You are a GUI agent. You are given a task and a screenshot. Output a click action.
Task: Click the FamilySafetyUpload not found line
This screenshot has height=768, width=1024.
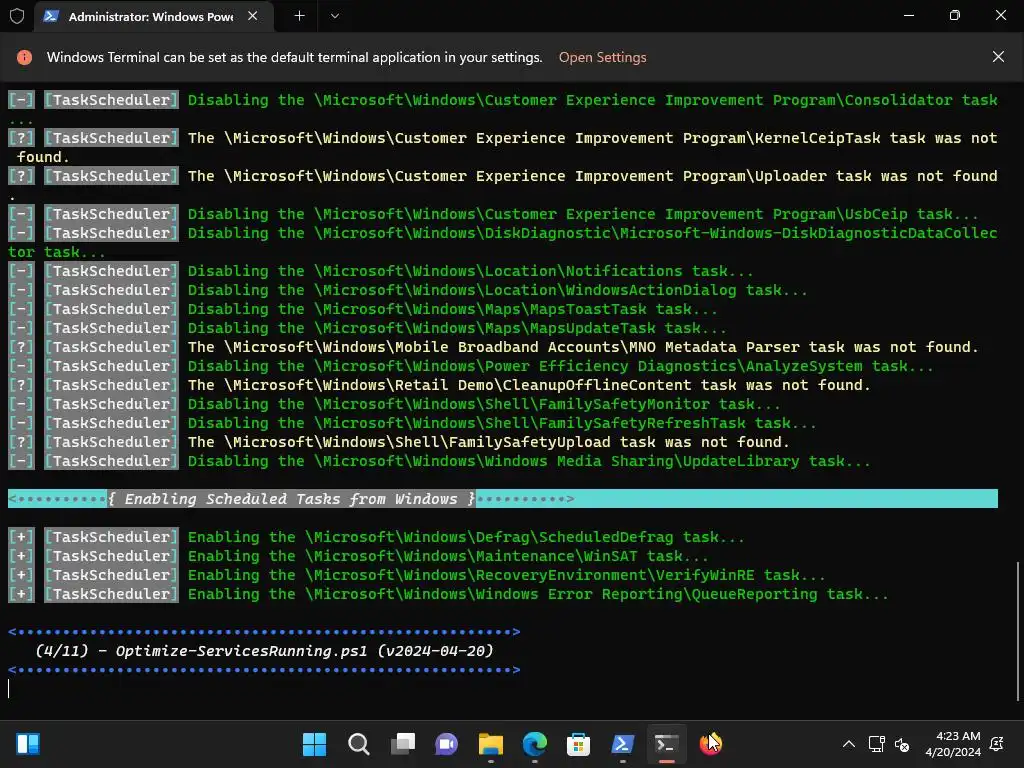point(399,442)
